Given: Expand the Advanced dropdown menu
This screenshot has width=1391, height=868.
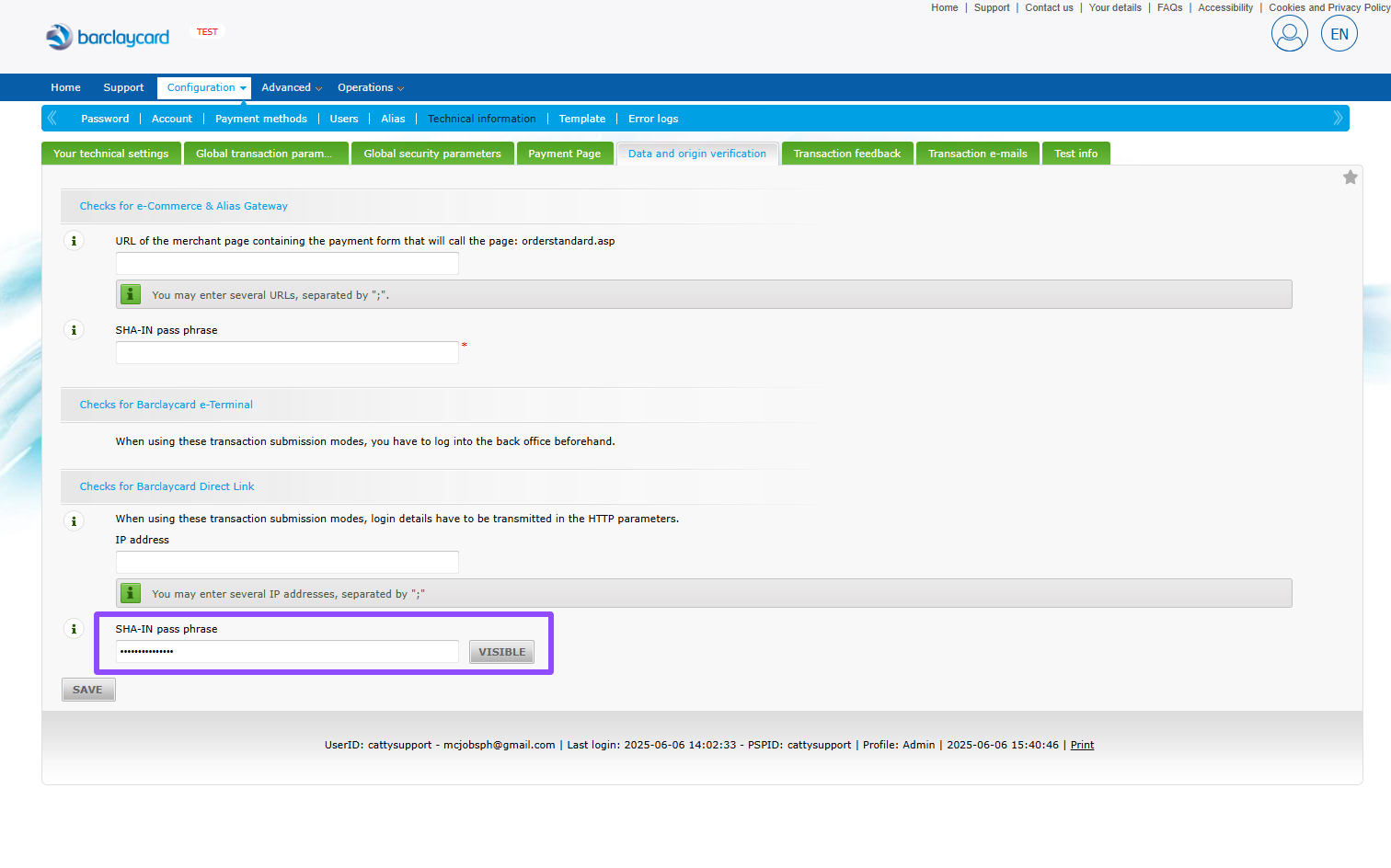Looking at the screenshot, I should coord(292,87).
